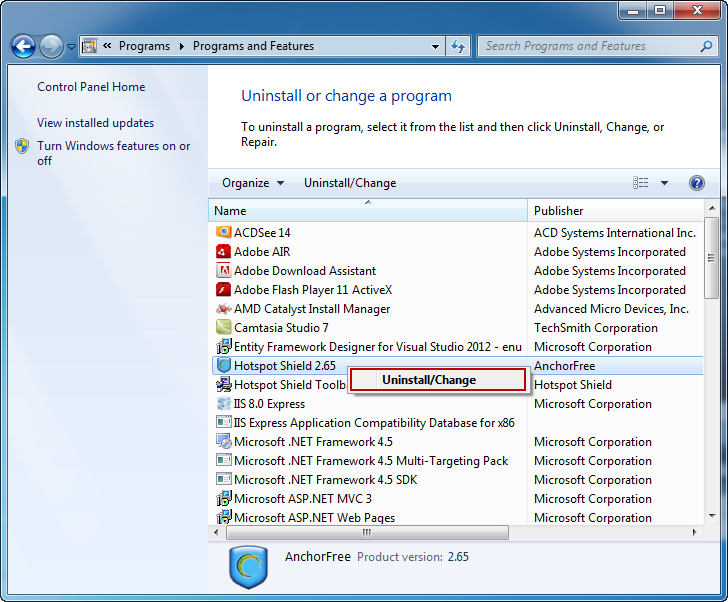
Task: Select the Microsoft ASP.NET MVC 3 icon
Action: click(223, 498)
